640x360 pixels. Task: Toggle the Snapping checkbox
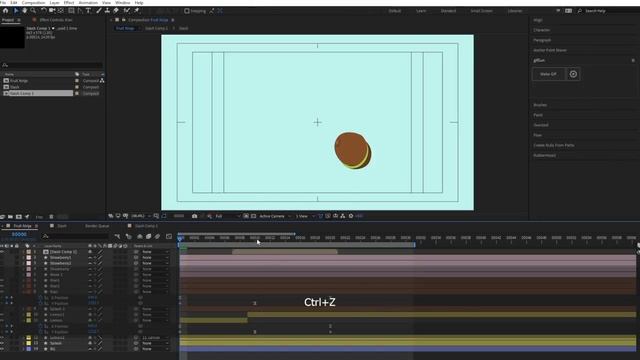tap(187, 11)
